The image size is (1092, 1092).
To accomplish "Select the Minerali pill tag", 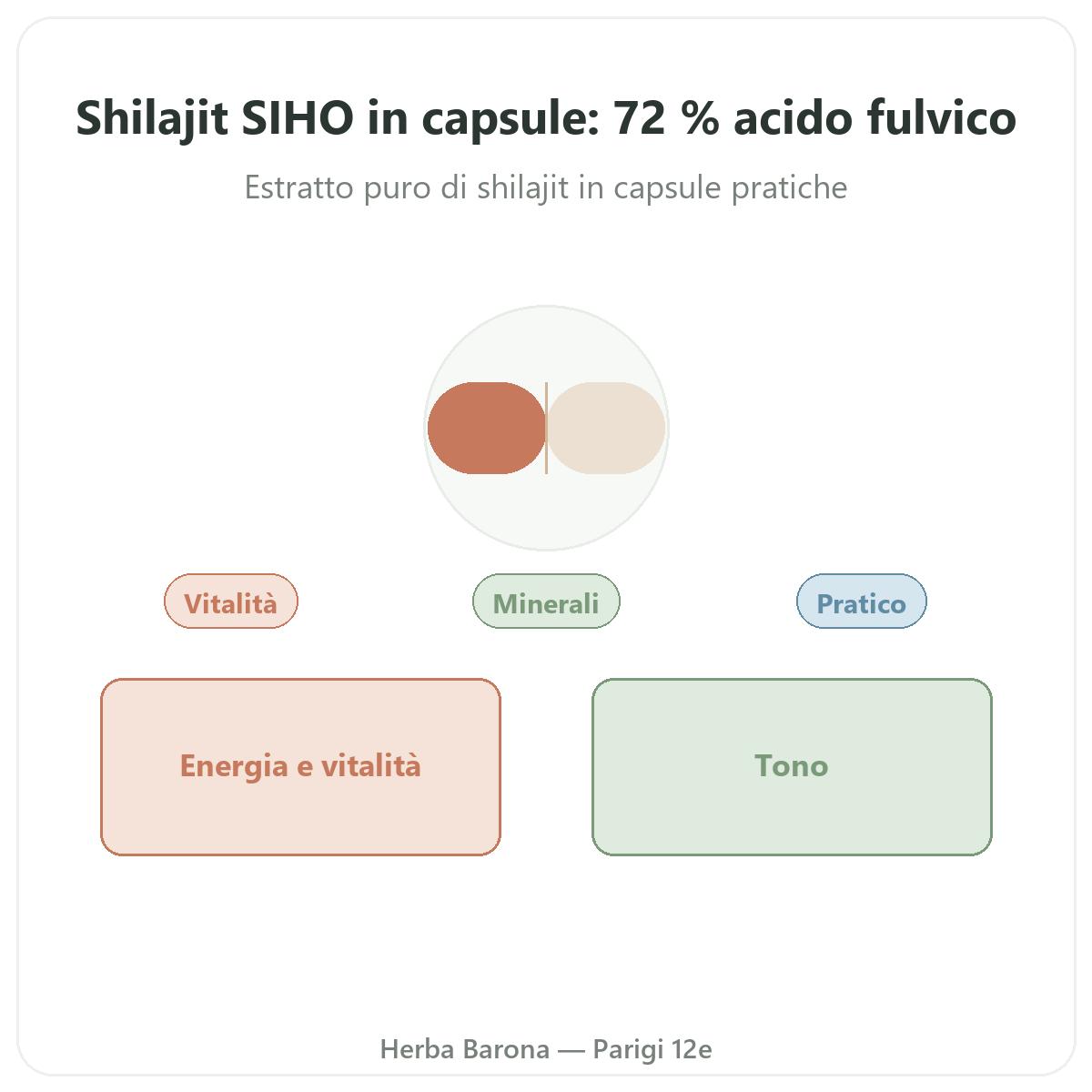I will tap(546, 602).
